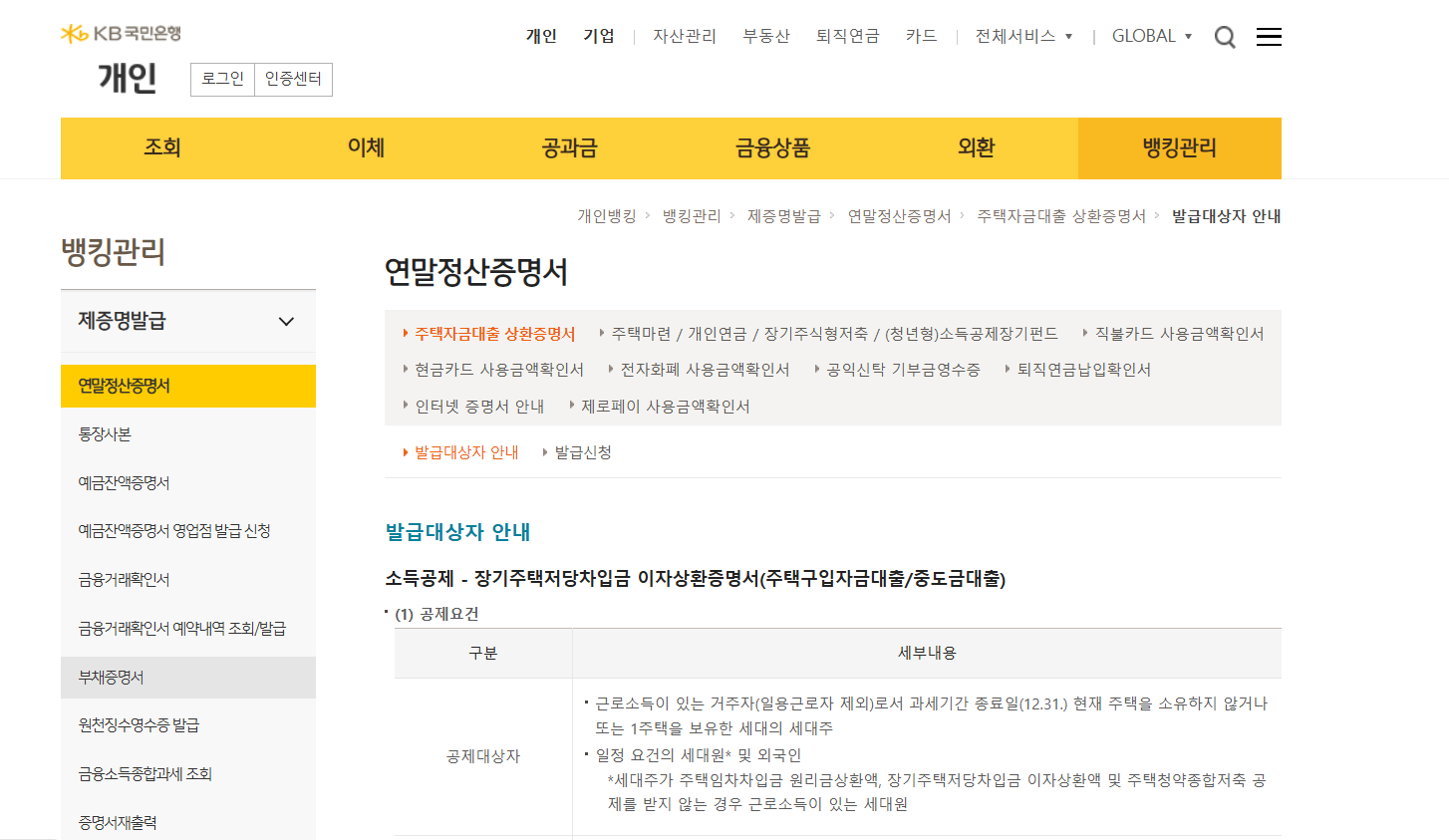Viewport: 1449px width, 840px height.
Task: Click the 로그인 button
Action: (x=222, y=79)
